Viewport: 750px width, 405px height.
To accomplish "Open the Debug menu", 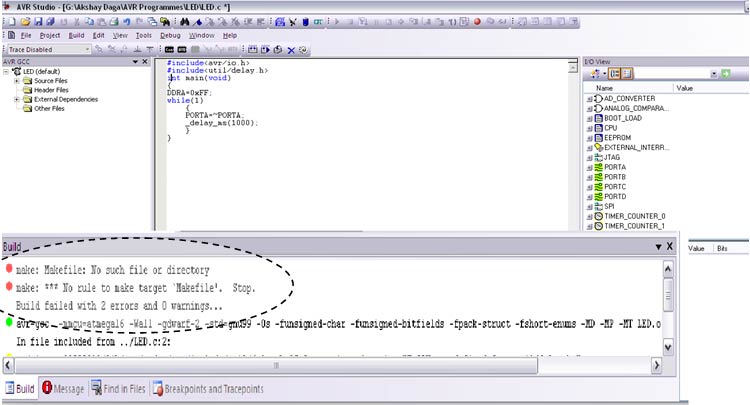I will pos(170,35).
